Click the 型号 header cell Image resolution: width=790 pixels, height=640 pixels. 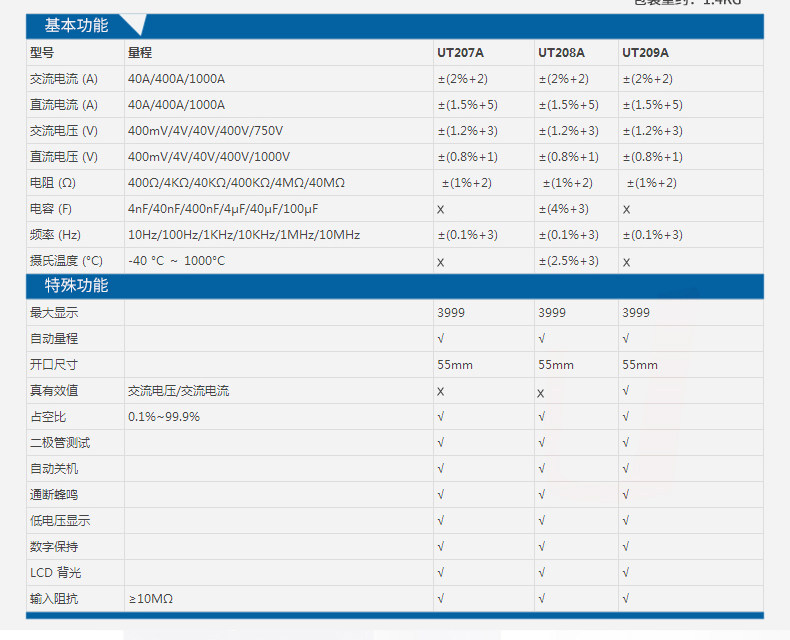42,52
